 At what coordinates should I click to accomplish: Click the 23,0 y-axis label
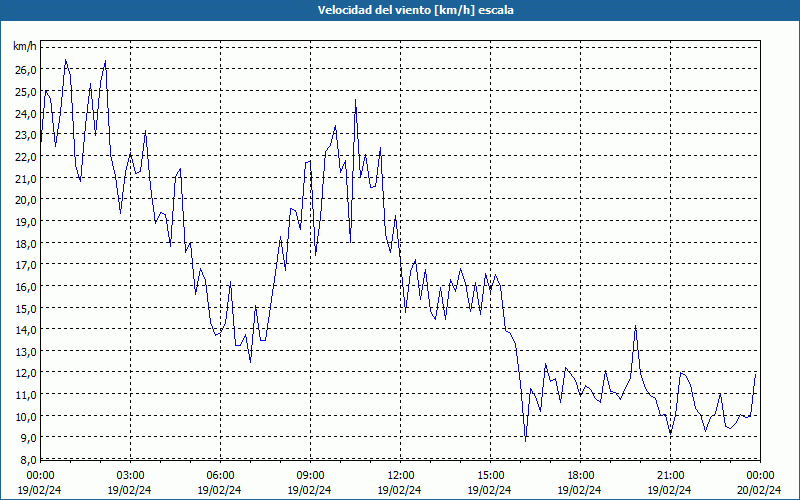pos(26,135)
